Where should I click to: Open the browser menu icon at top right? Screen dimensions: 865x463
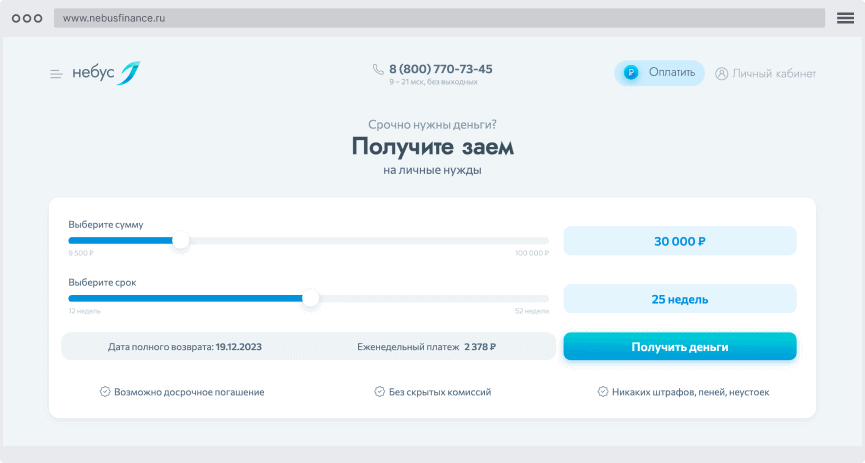point(845,18)
